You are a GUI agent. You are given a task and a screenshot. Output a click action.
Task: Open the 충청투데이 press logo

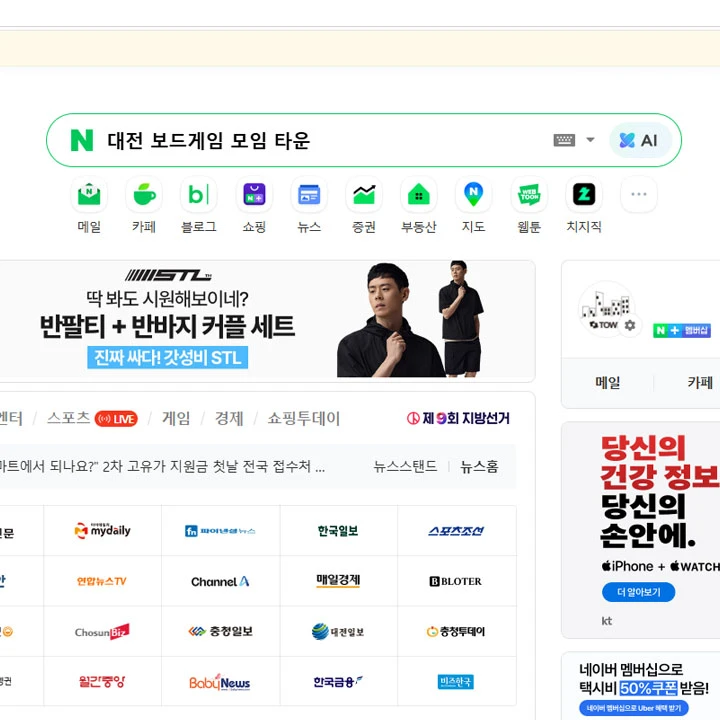(456, 631)
